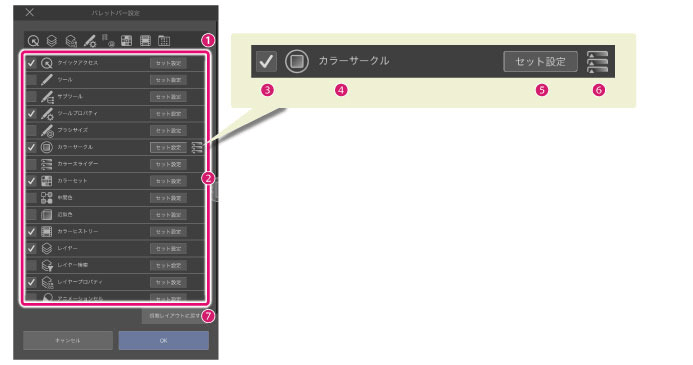Image resolution: width=693 pixels, height=365 pixels.
Task: Click the 近似色 row icon
Action: 46,214
